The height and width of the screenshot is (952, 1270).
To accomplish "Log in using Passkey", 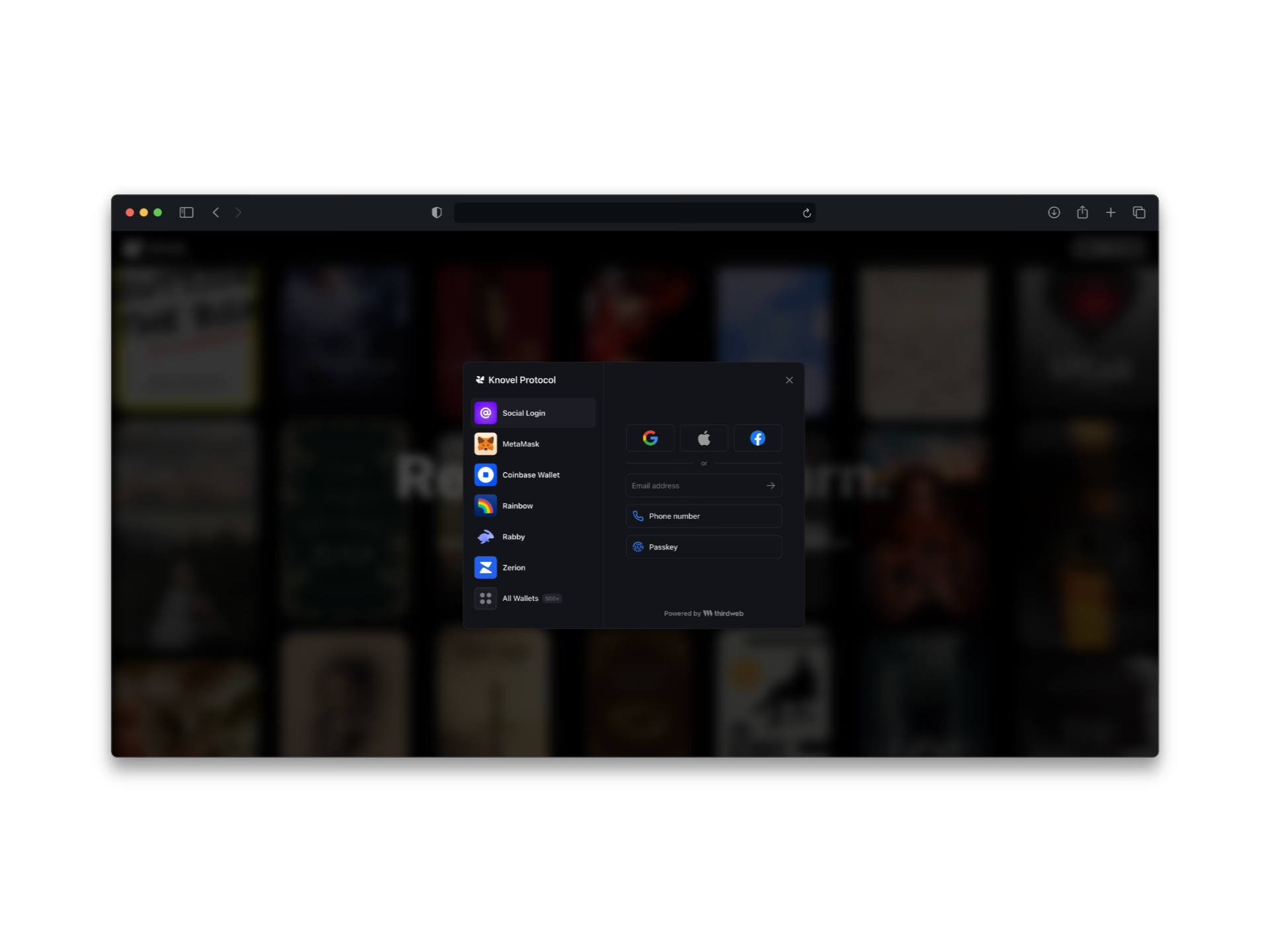I will pyautogui.click(x=704, y=547).
